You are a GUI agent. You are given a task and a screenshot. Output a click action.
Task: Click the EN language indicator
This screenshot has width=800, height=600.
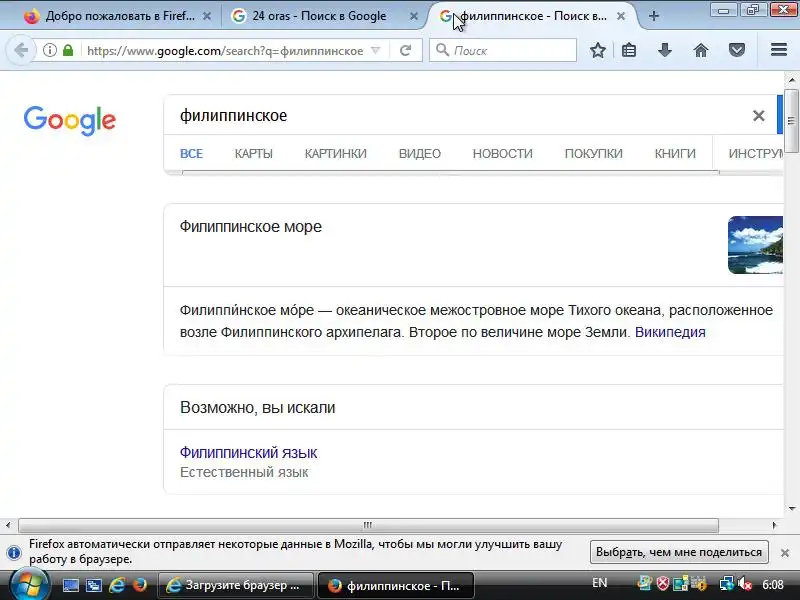599,583
